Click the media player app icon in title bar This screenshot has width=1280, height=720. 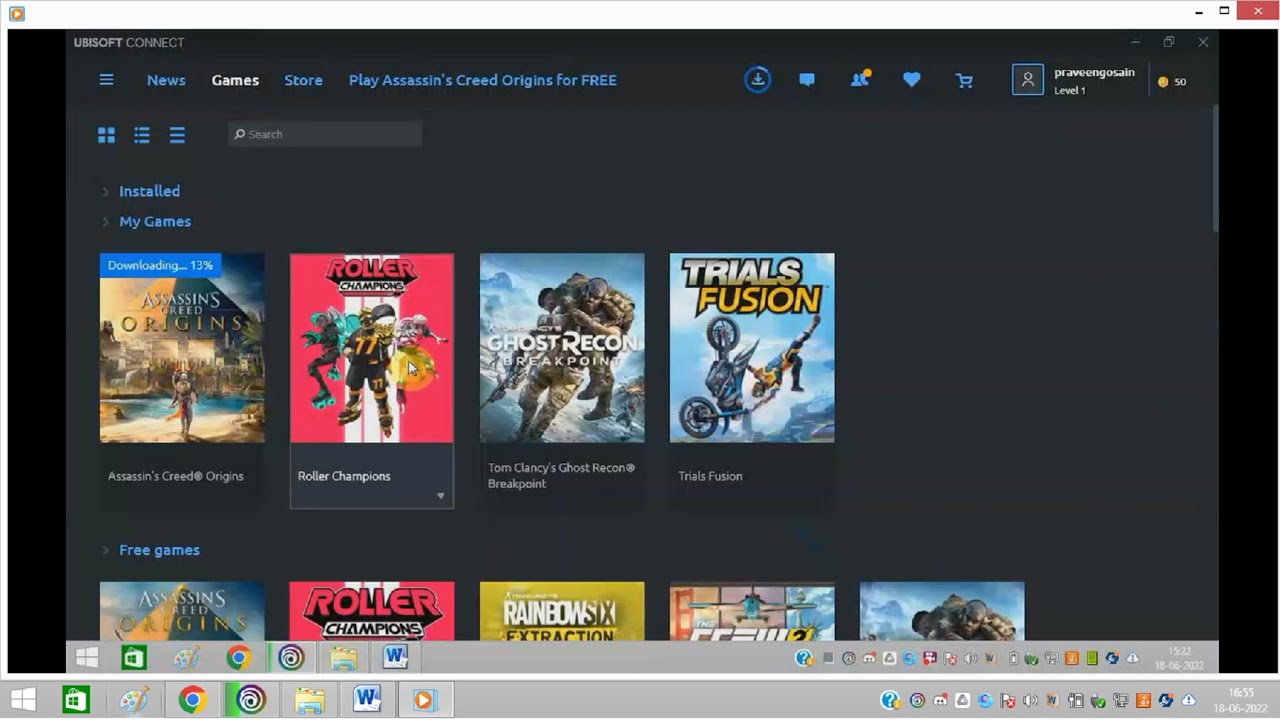coord(16,13)
